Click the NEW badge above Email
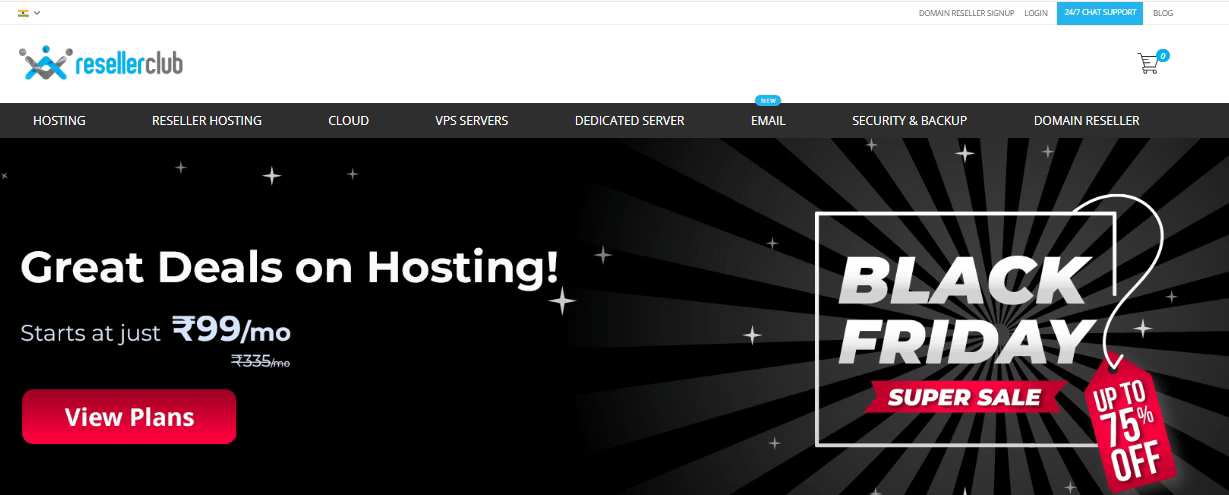This screenshot has width=1229, height=495. click(x=768, y=101)
